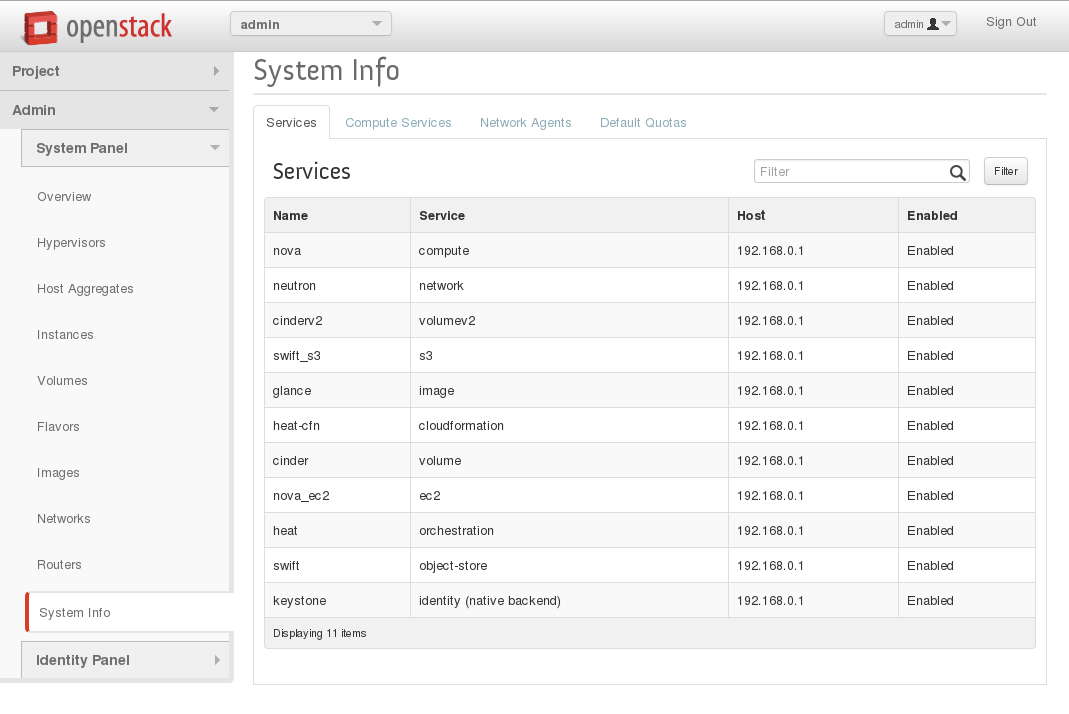
Task: Open the admin project dropdown
Action: [x=311, y=24]
